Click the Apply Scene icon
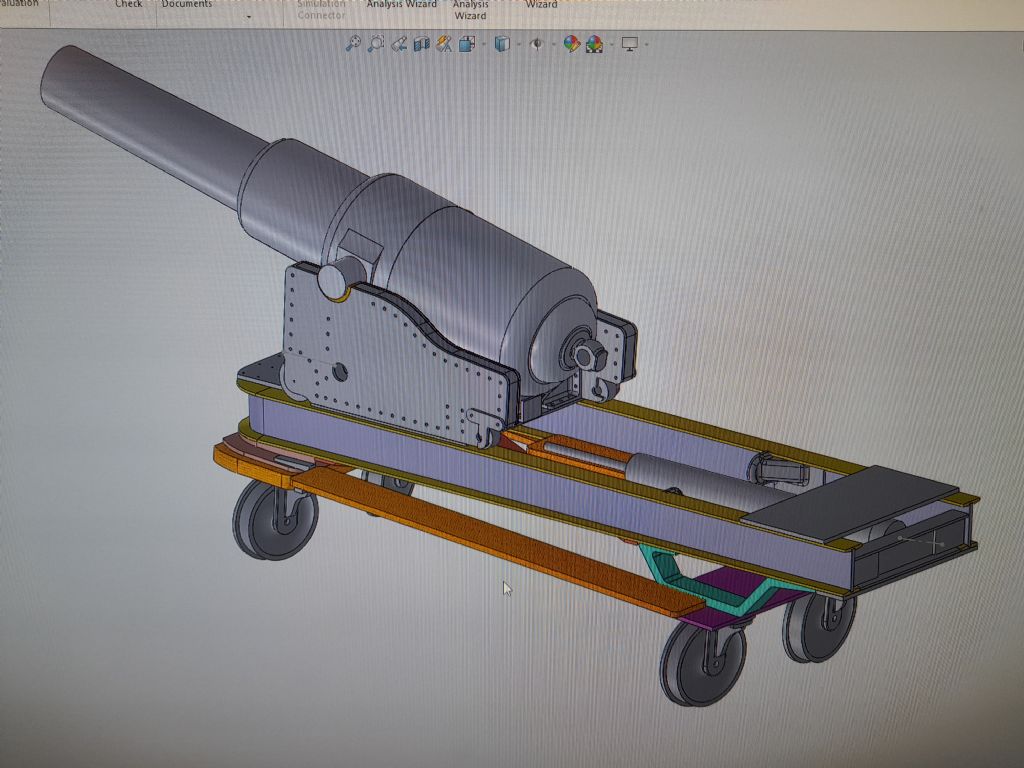The image size is (1024, 768). (x=594, y=44)
